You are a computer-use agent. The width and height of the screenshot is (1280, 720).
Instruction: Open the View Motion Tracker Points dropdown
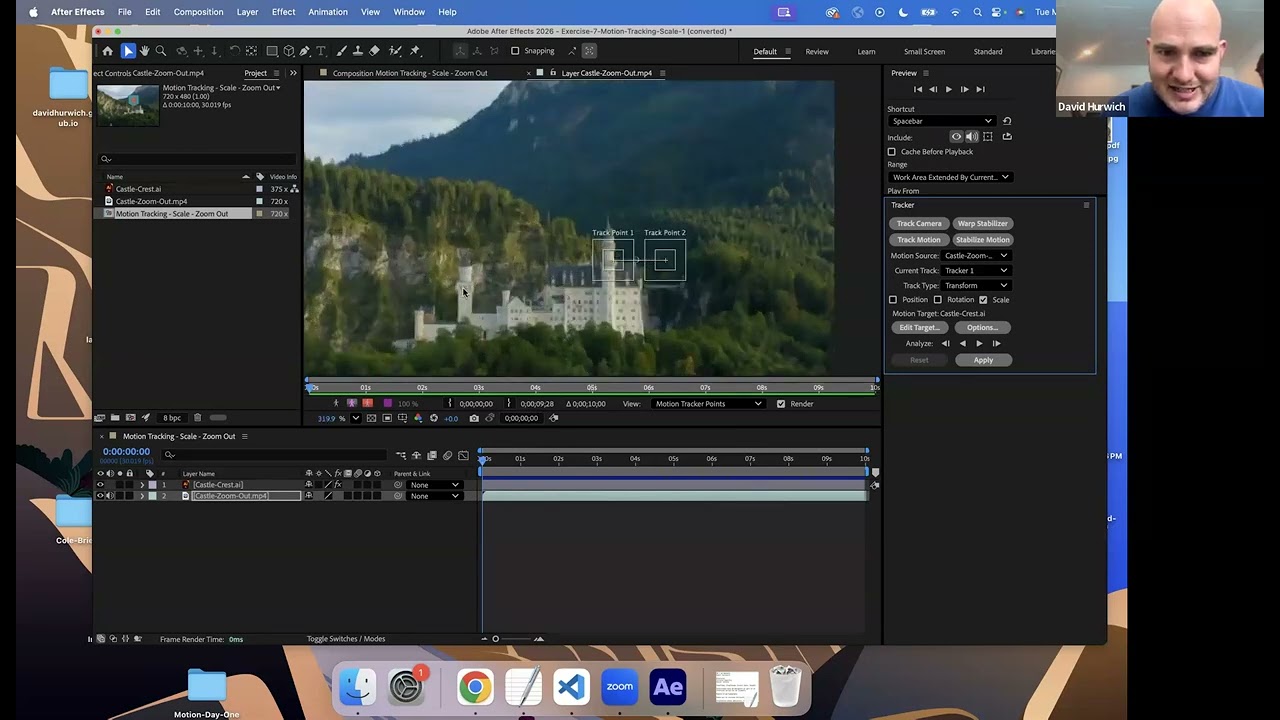point(708,404)
